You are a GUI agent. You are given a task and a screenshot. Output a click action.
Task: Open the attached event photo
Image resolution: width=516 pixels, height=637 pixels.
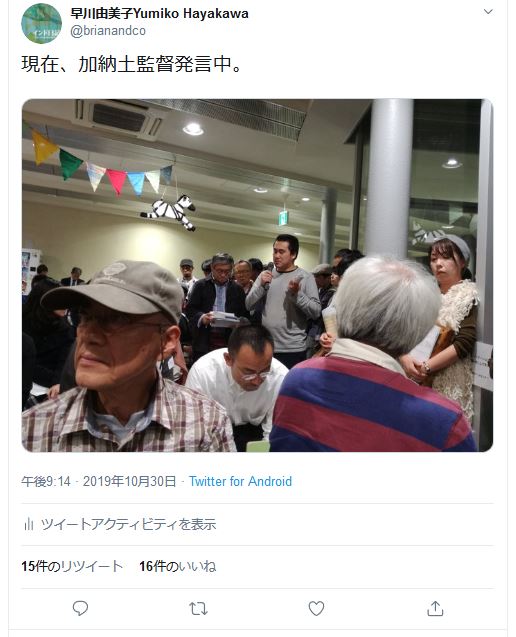click(x=257, y=275)
